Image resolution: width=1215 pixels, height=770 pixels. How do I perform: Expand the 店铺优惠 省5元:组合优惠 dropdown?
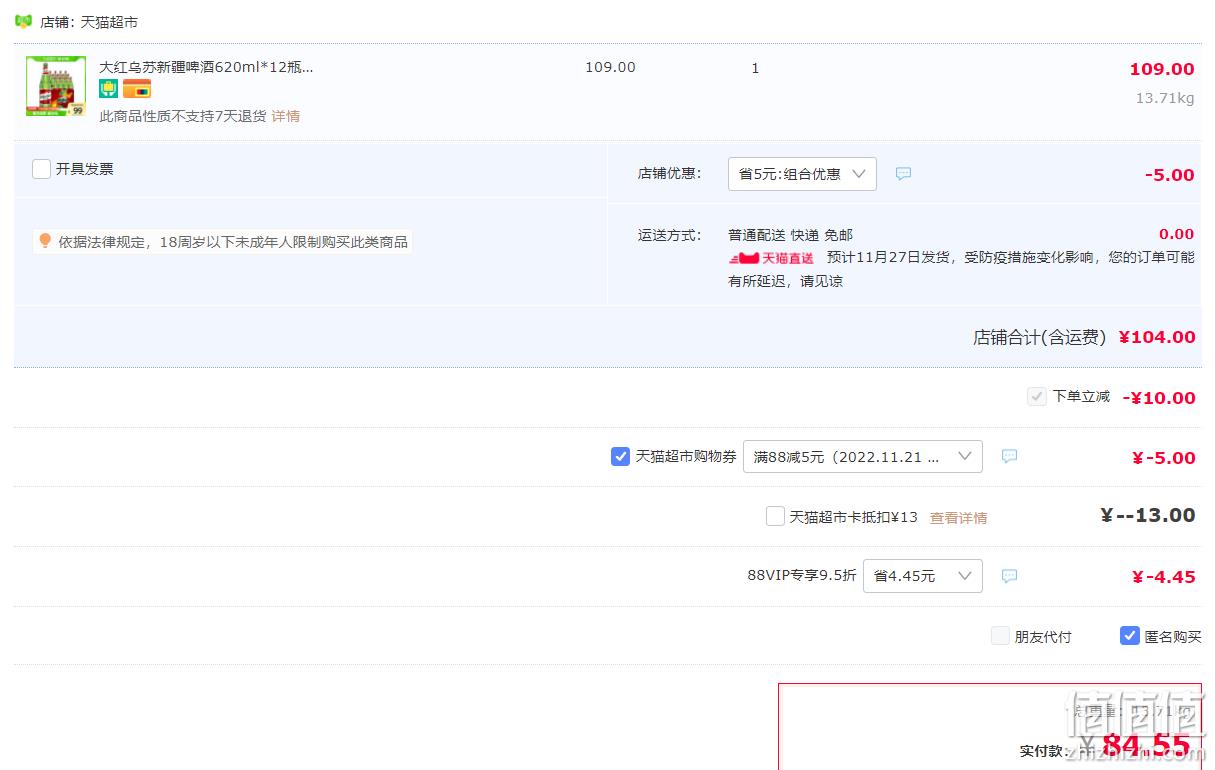click(x=802, y=174)
